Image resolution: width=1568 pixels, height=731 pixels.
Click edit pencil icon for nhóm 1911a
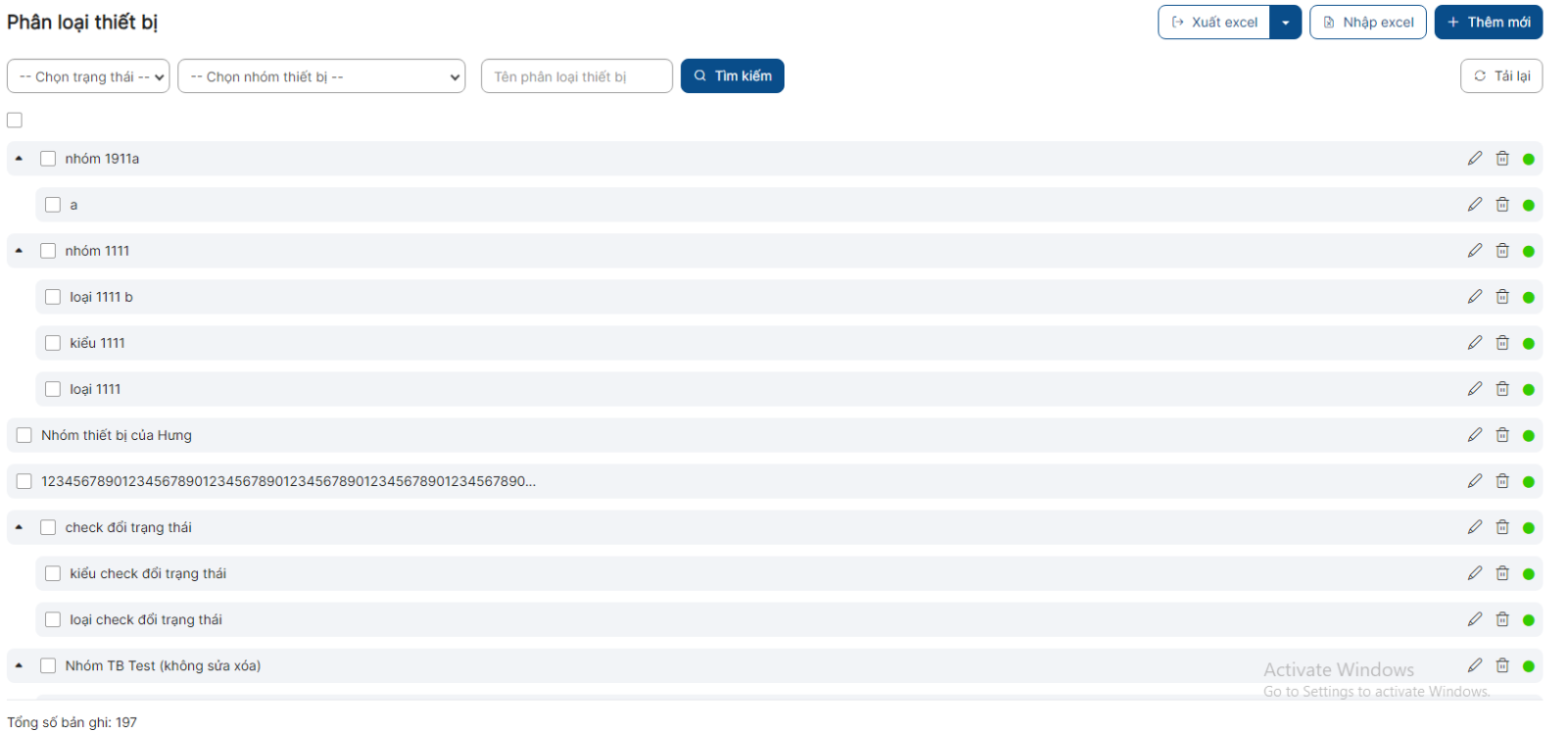[x=1474, y=159]
